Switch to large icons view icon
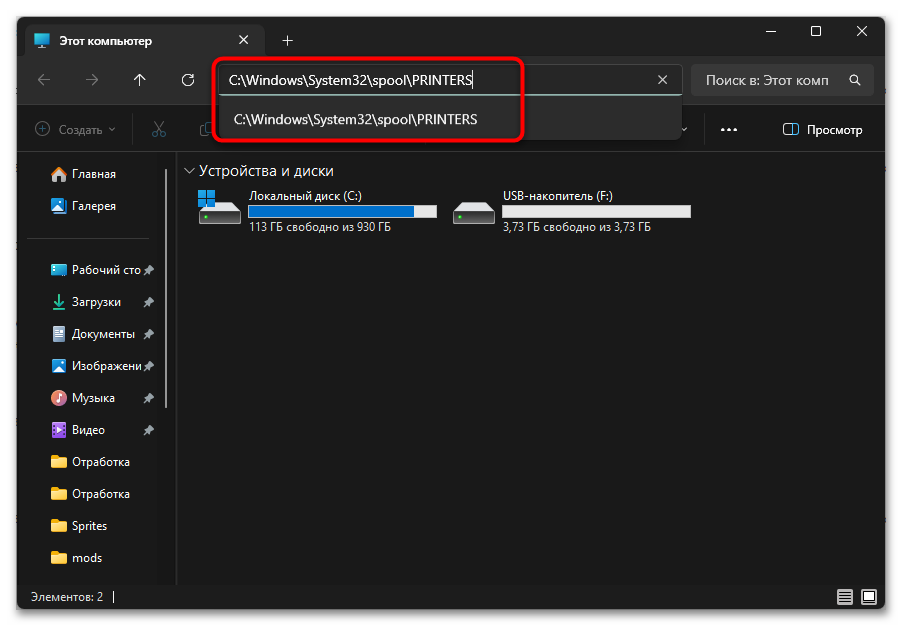The width and height of the screenshot is (902, 626). point(869,597)
